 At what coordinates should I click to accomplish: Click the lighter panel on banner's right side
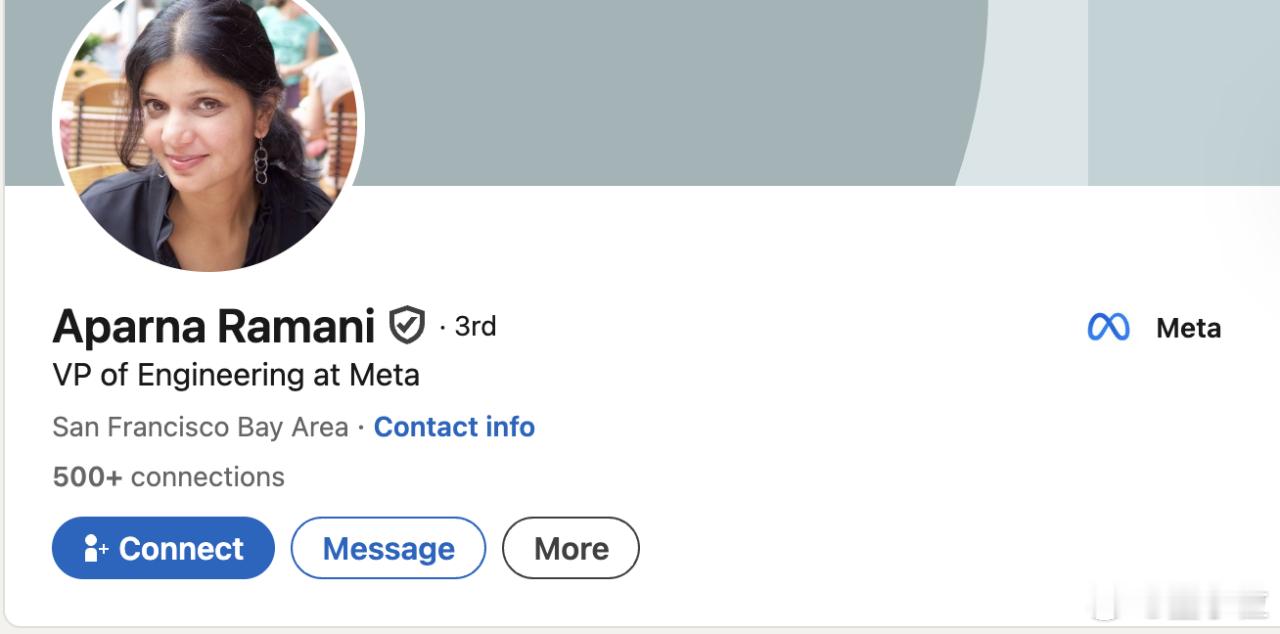coord(1184,92)
